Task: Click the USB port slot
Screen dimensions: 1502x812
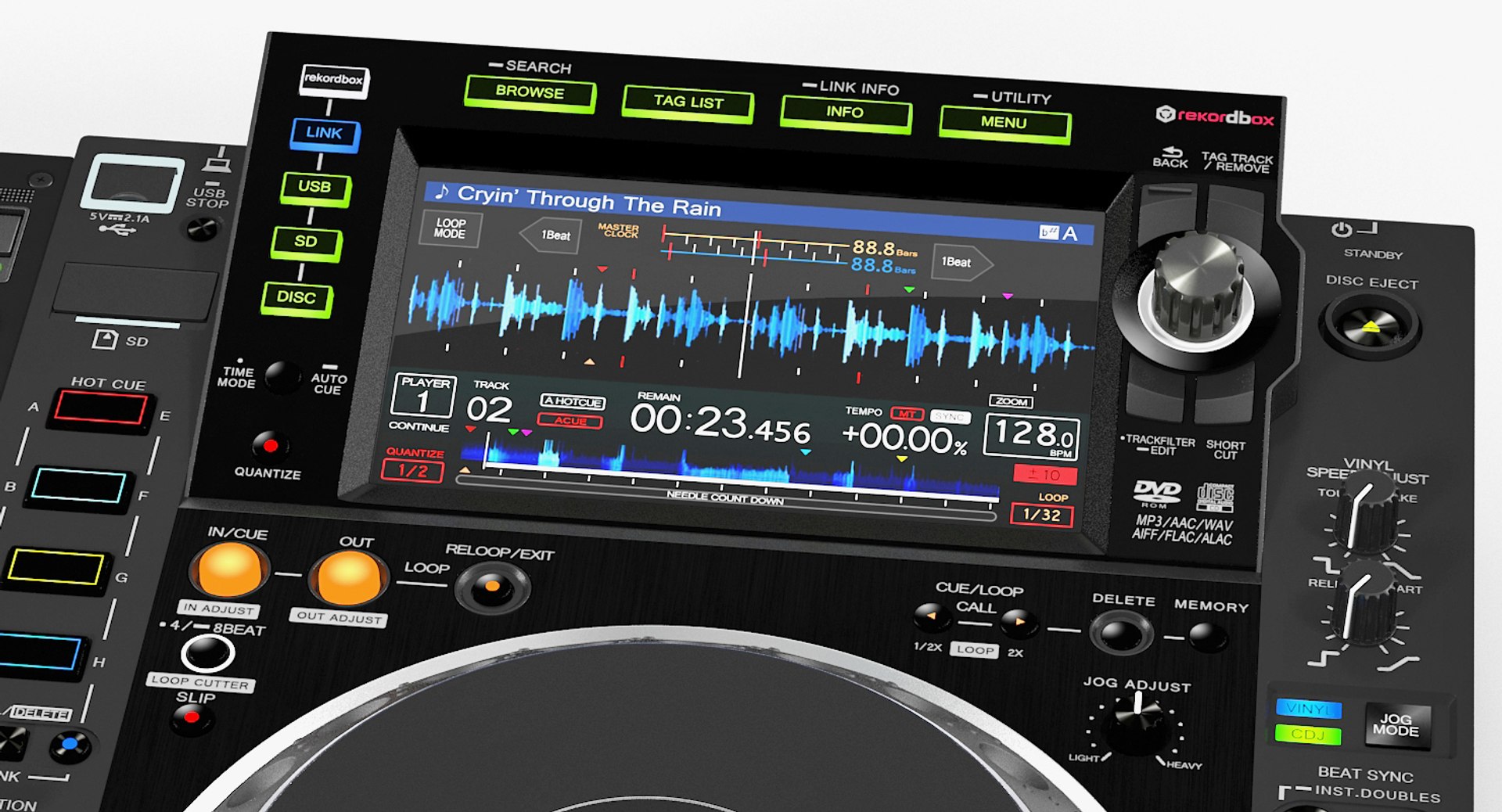Action: tap(133, 185)
